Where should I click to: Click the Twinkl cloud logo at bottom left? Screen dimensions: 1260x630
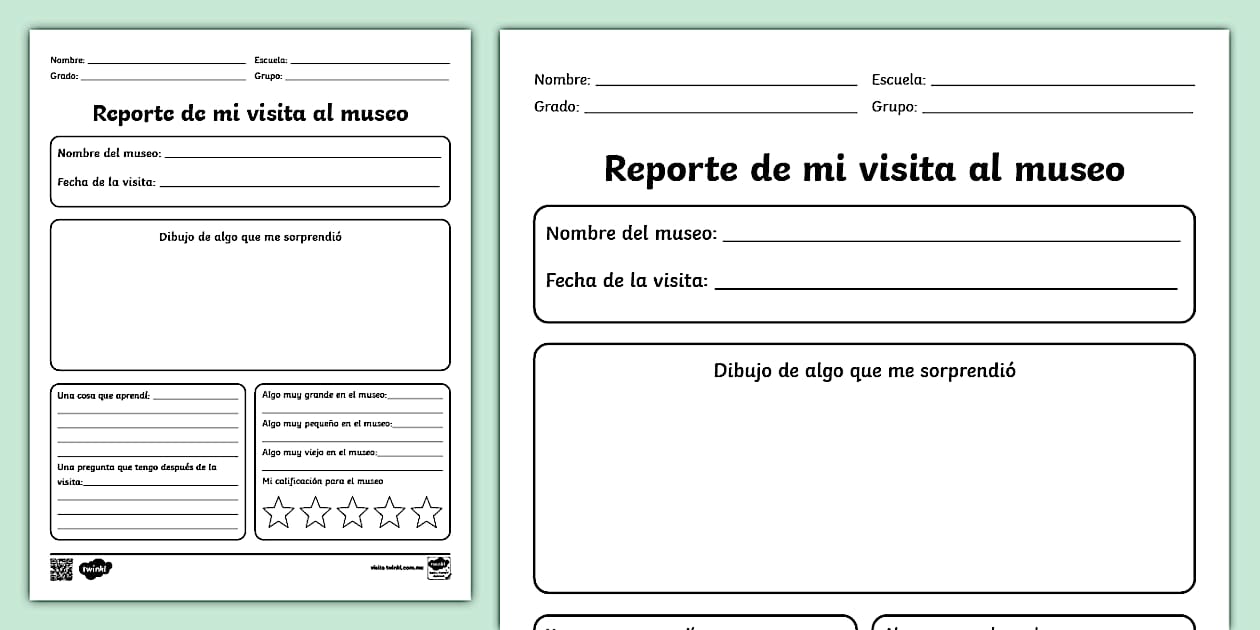point(97,568)
